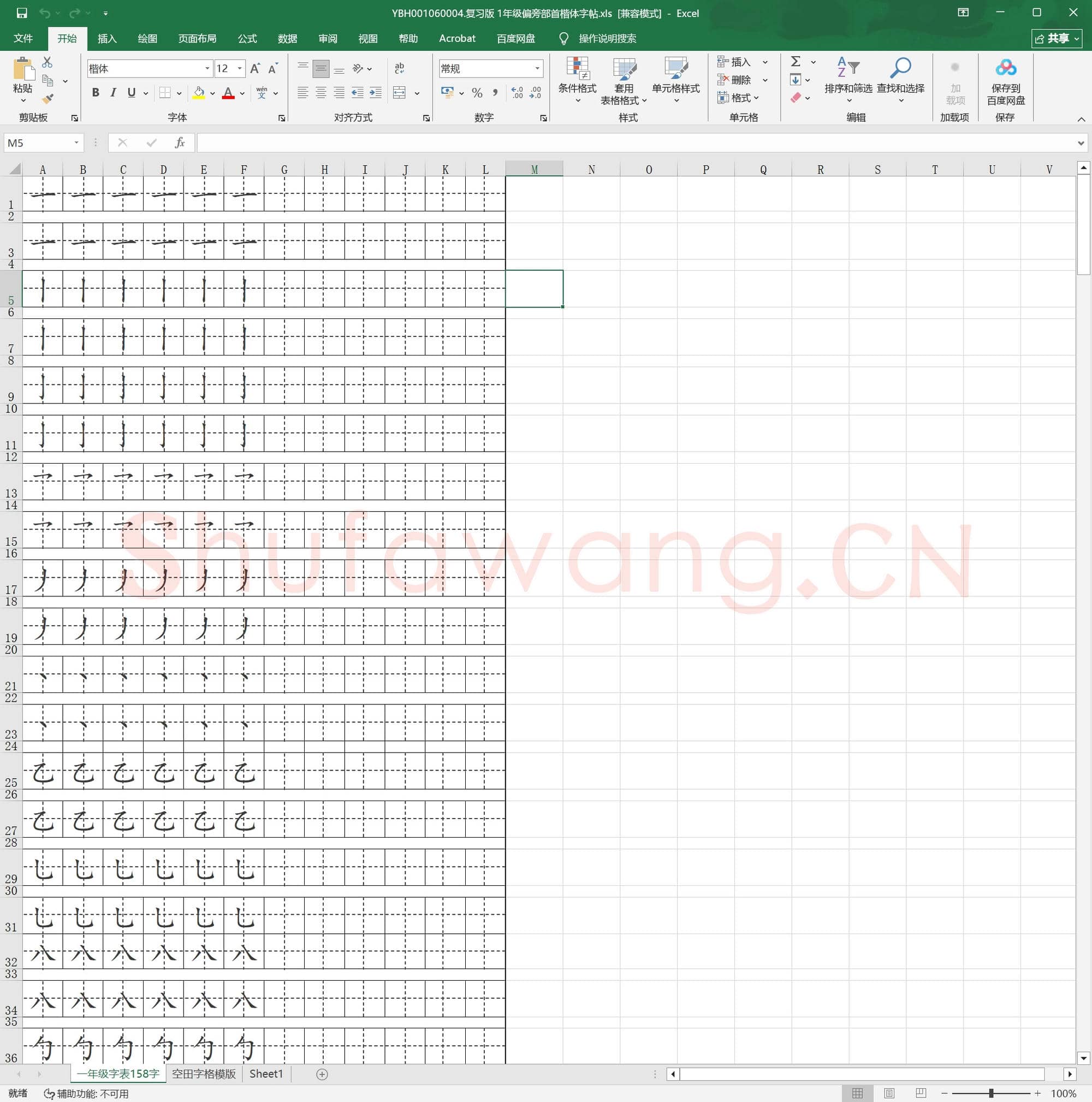The image size is (1092, 1102).
Task: Click the percent style icon
Action: (x=477, y=92)
